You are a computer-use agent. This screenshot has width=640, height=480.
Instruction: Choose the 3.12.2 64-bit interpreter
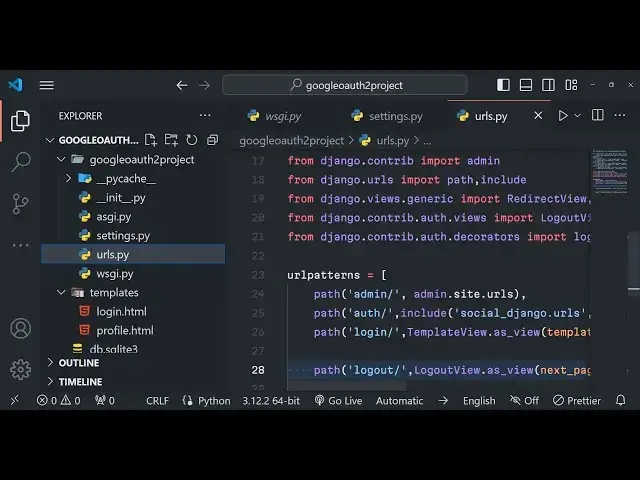coord(271,401)
